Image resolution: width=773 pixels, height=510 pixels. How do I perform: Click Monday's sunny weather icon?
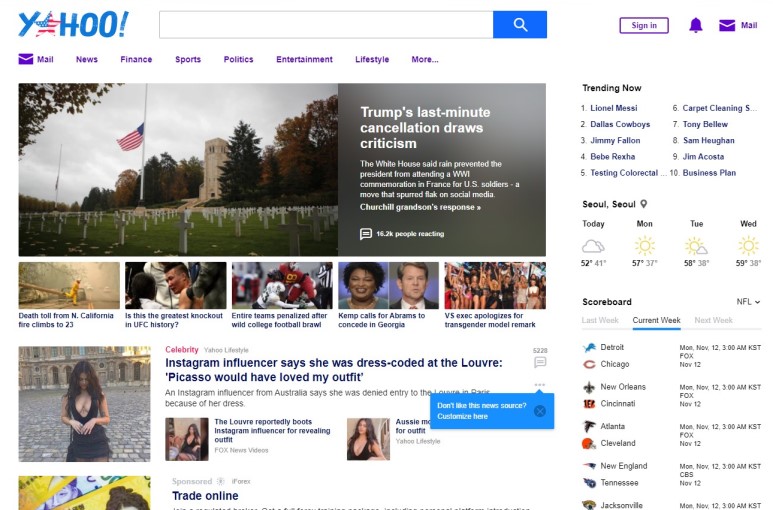pyautogui.click(x=644, y=245)
